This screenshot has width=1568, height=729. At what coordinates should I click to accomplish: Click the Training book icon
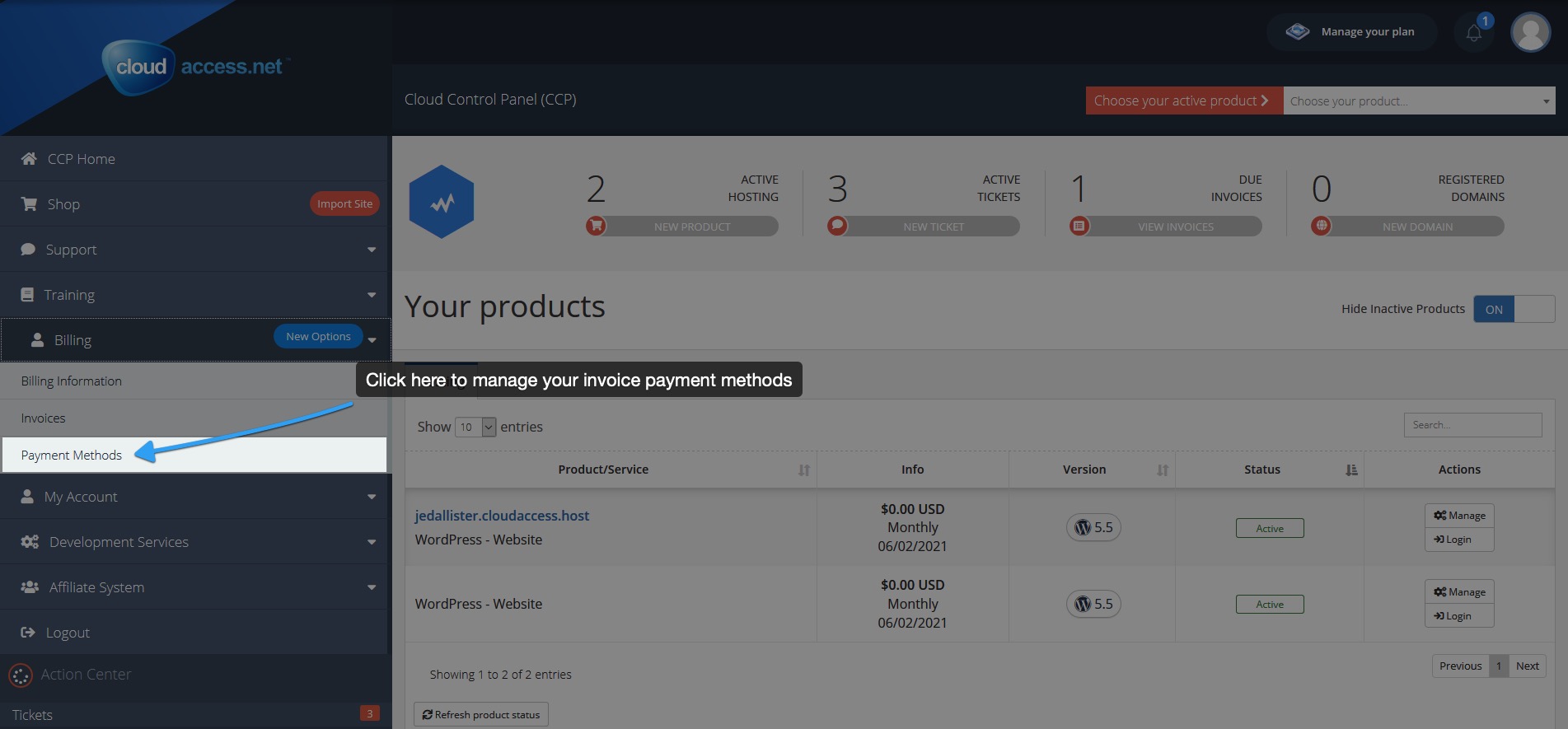pos(27,294)
